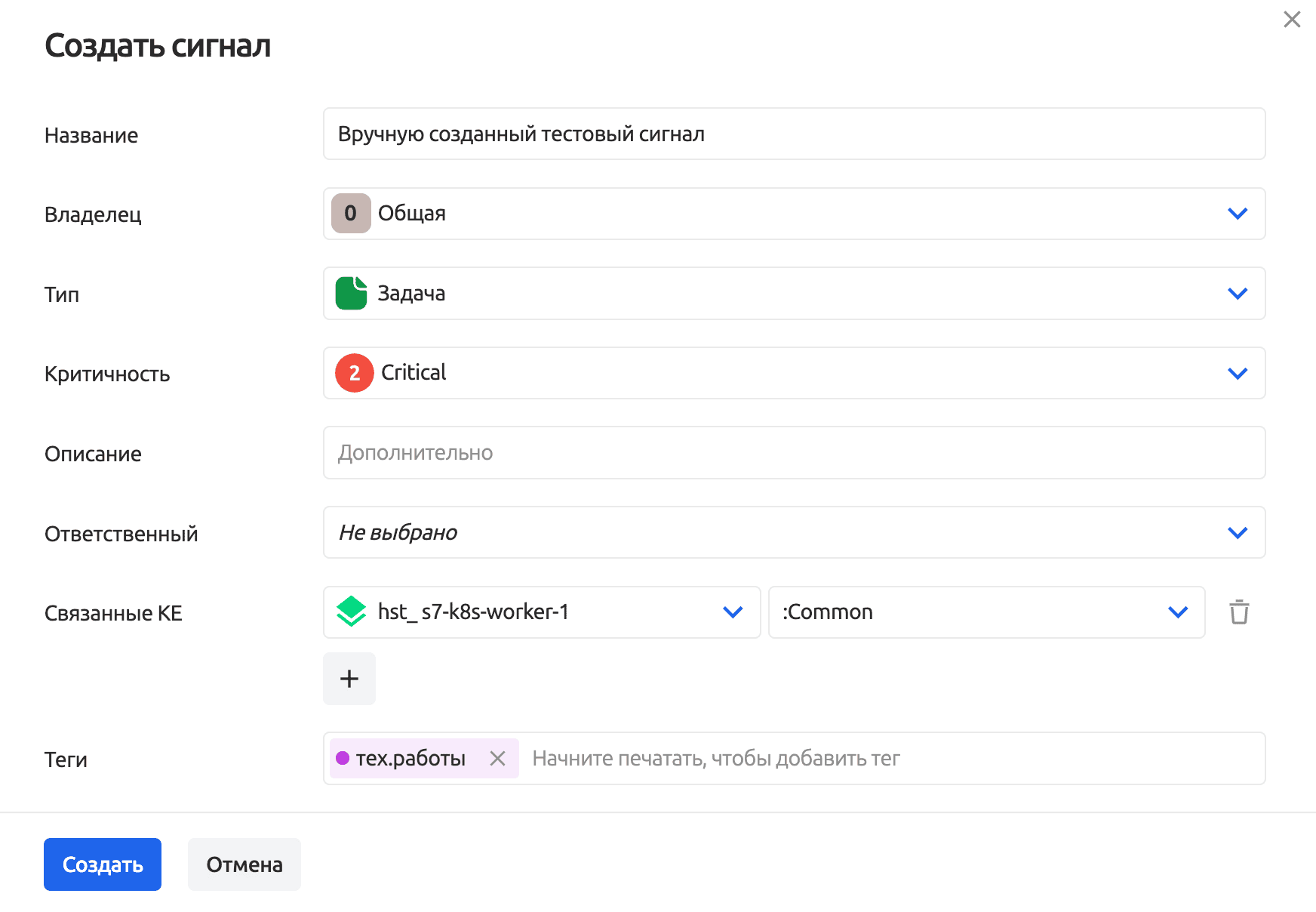1316x912 pixels.
Task: Expand the Критичность dropdown arrow
Action: 1238,373
